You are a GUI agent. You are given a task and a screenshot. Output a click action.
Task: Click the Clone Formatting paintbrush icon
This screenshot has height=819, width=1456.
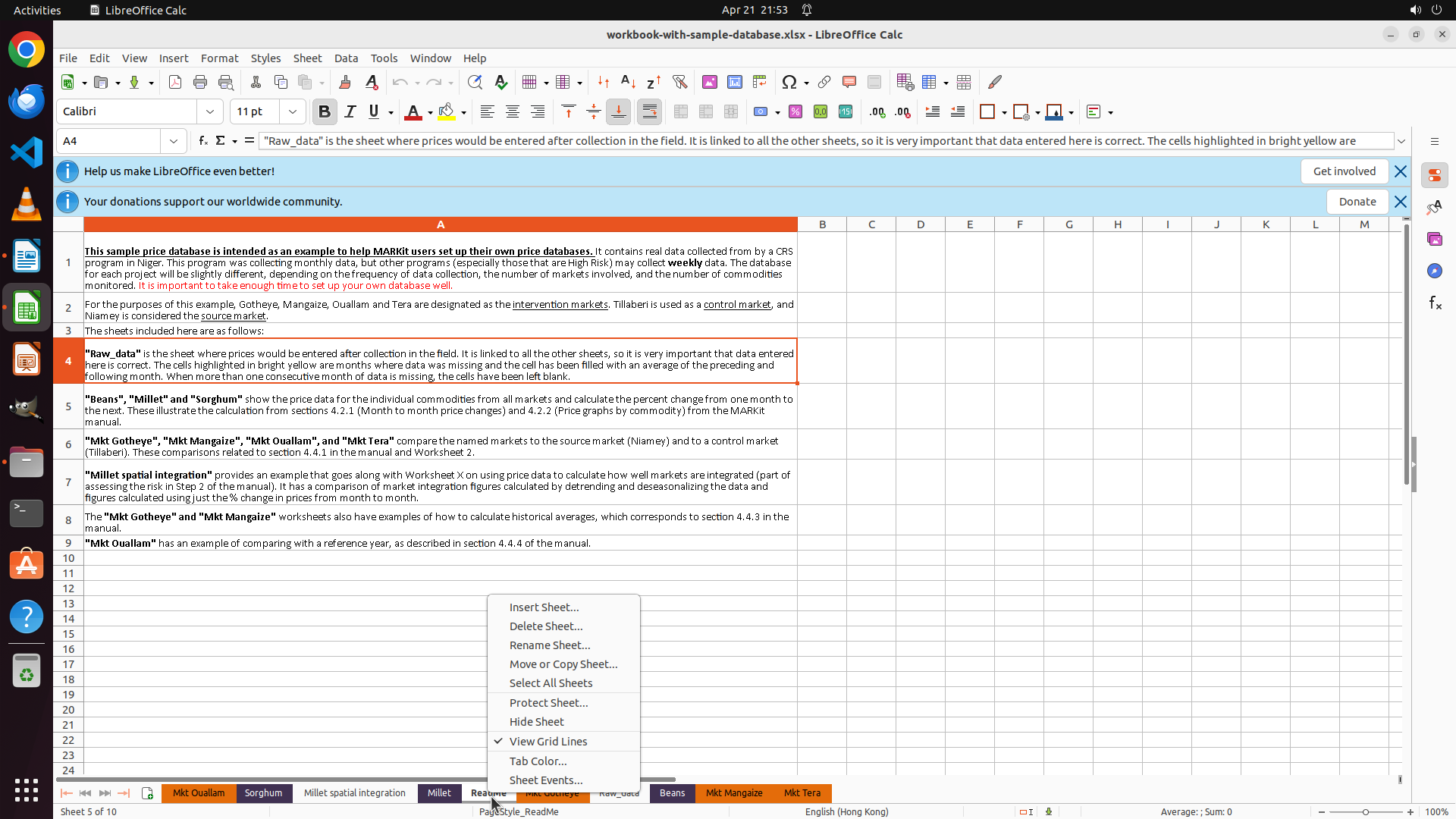(345, 82)
